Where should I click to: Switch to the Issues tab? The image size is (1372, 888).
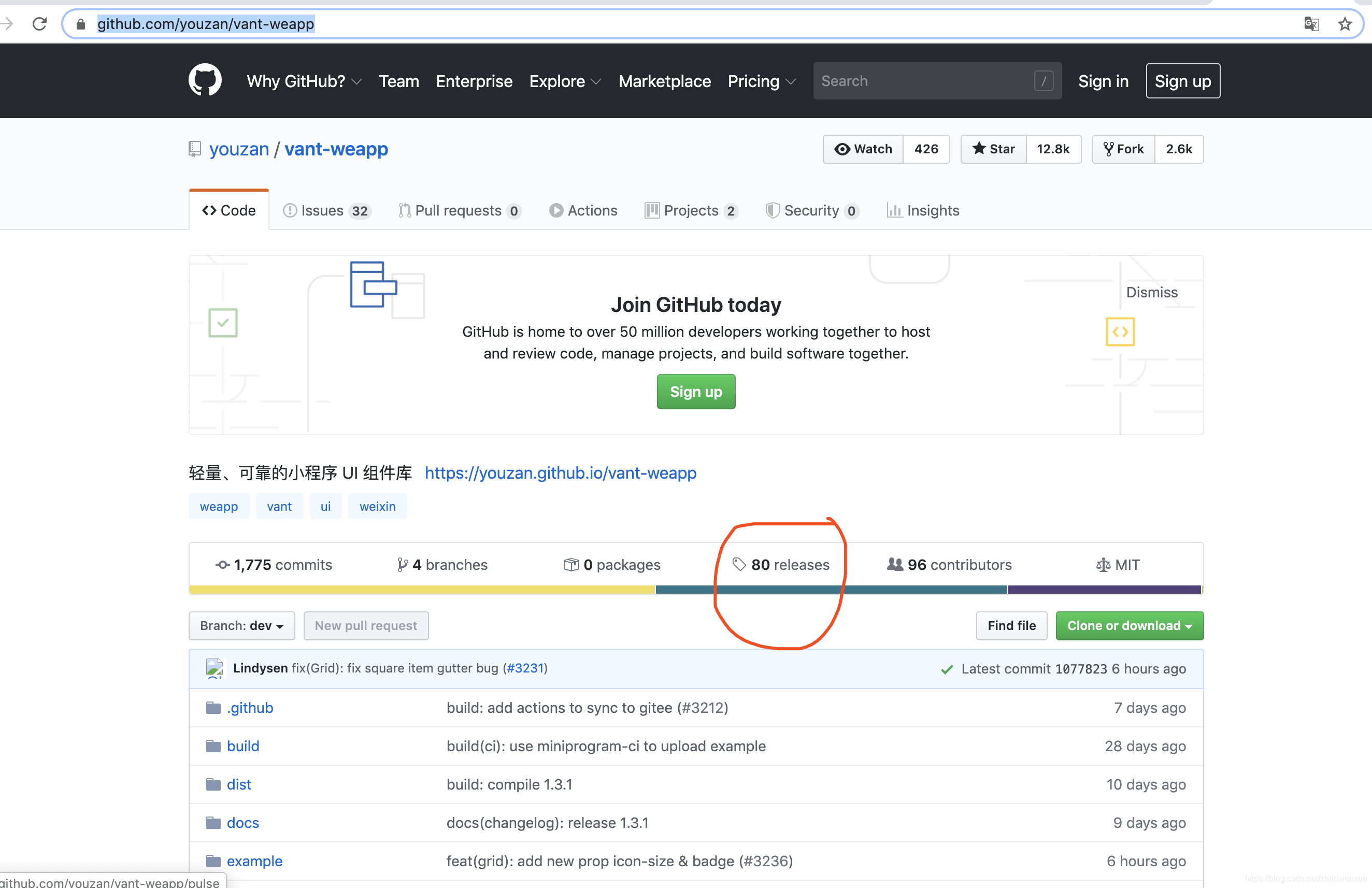(x=326, y=210)
